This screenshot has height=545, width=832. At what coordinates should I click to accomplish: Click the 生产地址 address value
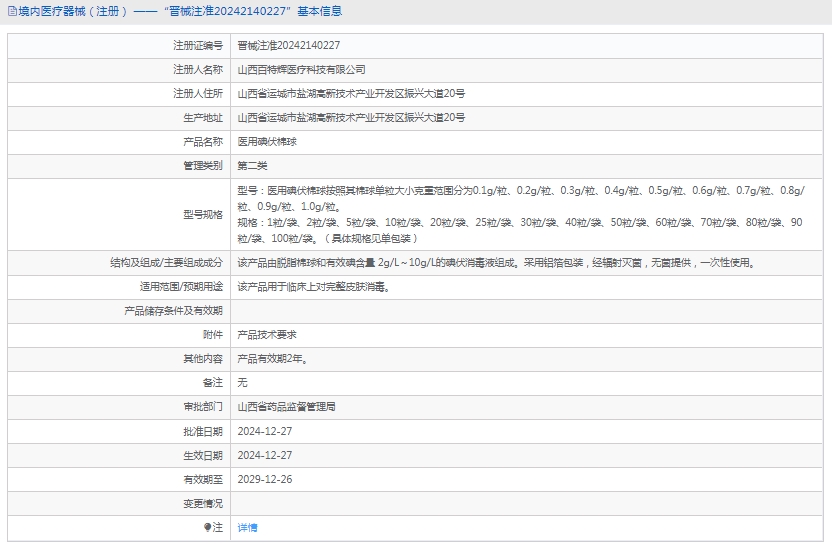tap(350, 118)
